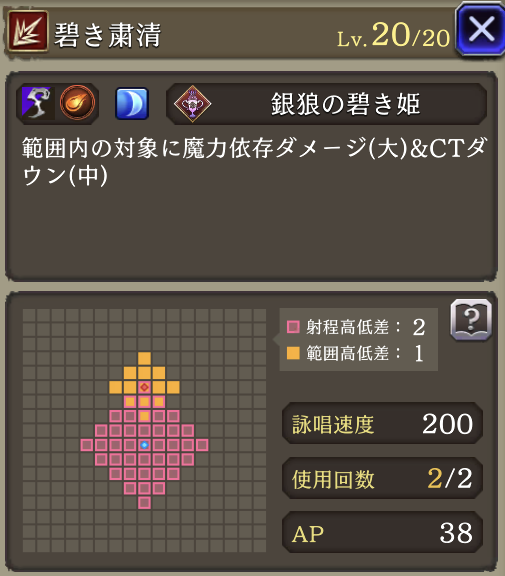505x576 pixels.
Task: Click the Lv. 20/20 level indicator
Action: [393, 35]
